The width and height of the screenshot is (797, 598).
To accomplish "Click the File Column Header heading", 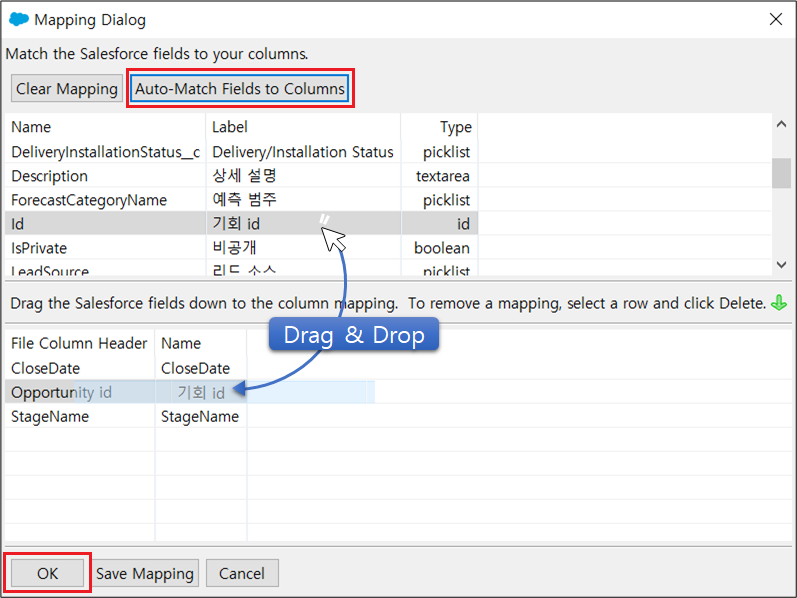I will click(79, 343).
